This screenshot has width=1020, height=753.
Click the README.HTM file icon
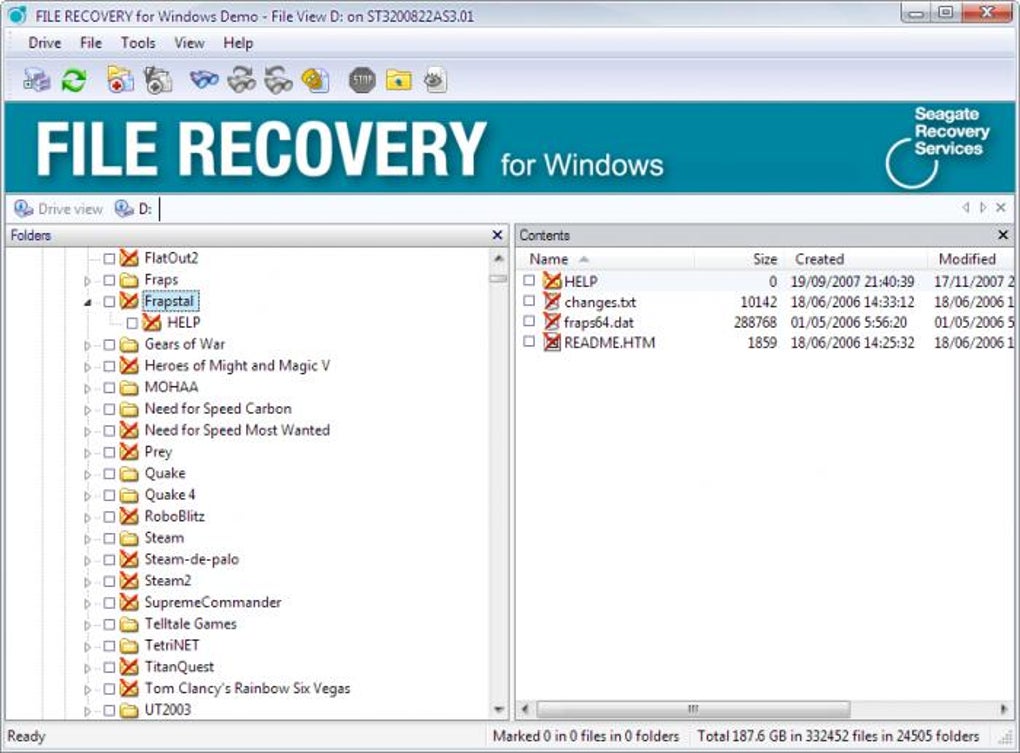(552, 342)
